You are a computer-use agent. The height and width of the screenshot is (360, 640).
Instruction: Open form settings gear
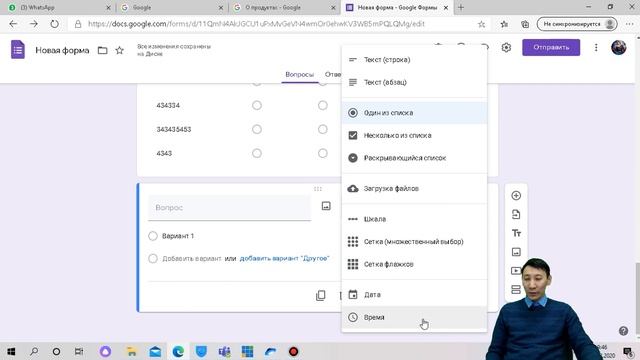506,48
